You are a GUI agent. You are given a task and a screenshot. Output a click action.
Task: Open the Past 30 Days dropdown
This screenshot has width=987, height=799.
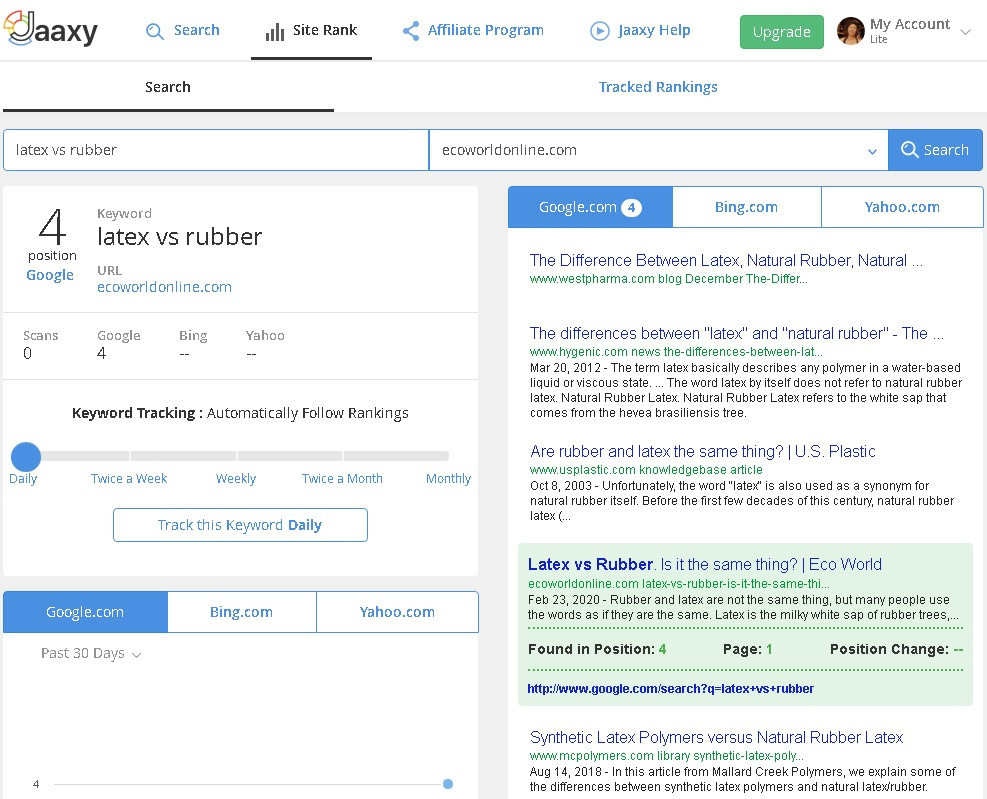[91, 654]
